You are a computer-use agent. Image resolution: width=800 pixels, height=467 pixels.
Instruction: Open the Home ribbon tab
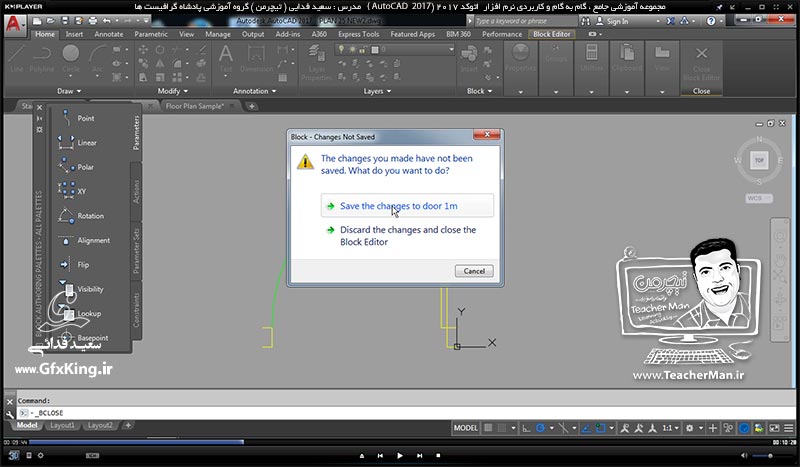pos(45,34)
